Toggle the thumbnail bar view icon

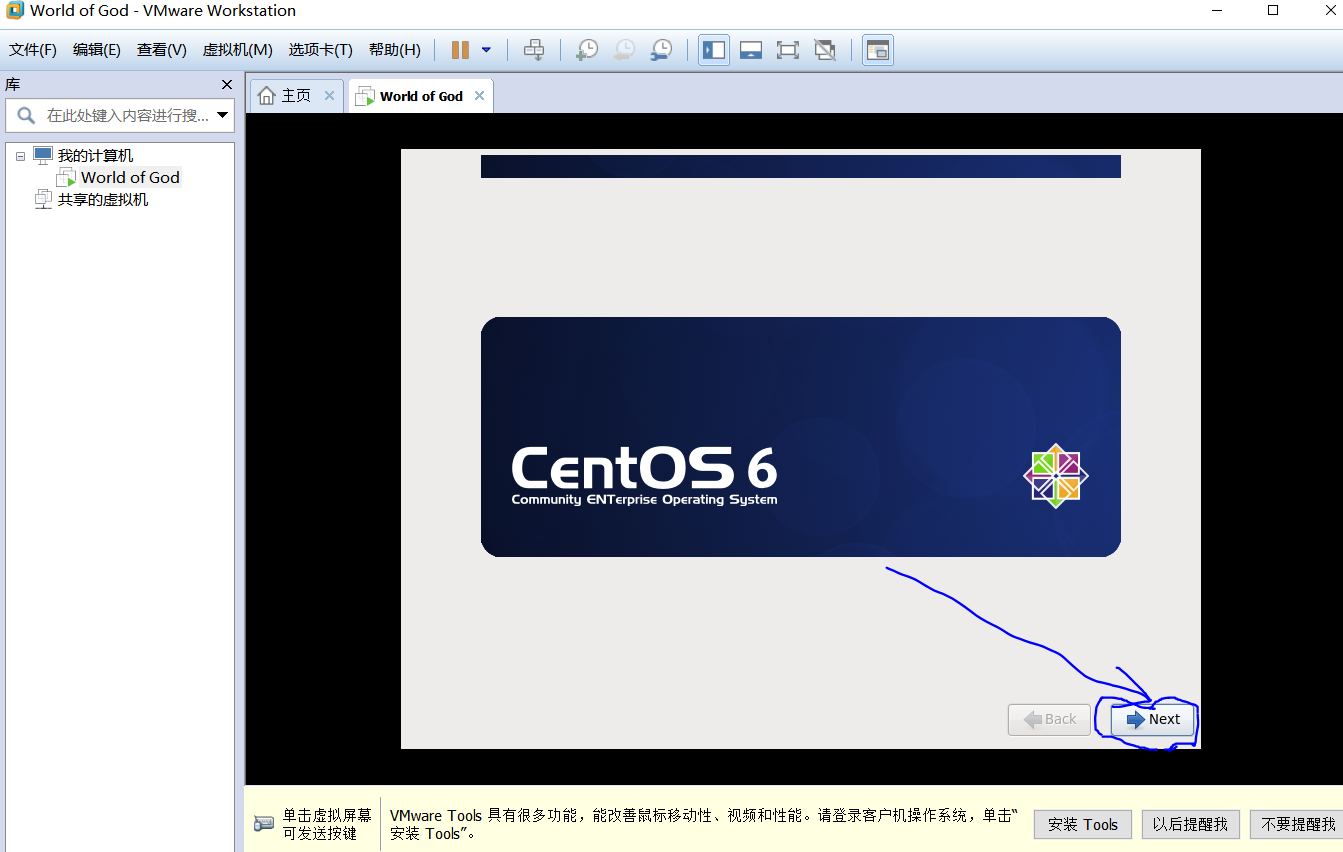[x=751, y=50]
